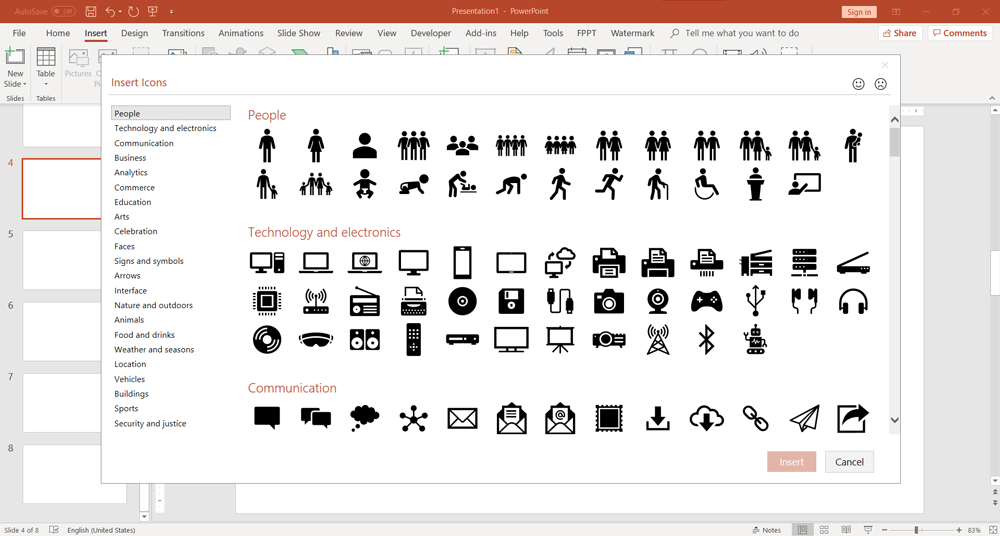This screenshot has height=536, width=1000.
Task: Expand the Table dropdown menu
Action: coord(46,84)
